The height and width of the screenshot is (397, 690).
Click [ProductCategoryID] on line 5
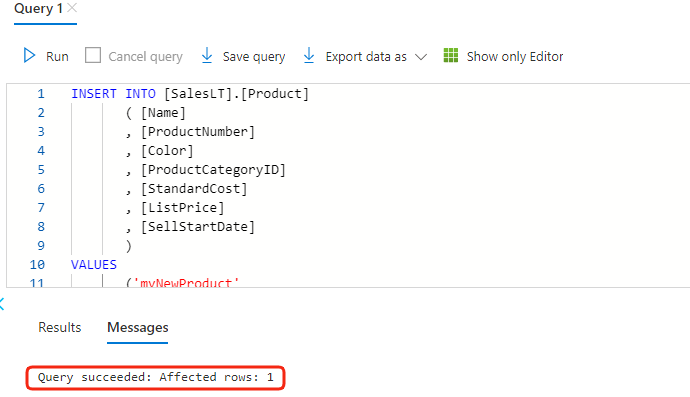point(213,169)
